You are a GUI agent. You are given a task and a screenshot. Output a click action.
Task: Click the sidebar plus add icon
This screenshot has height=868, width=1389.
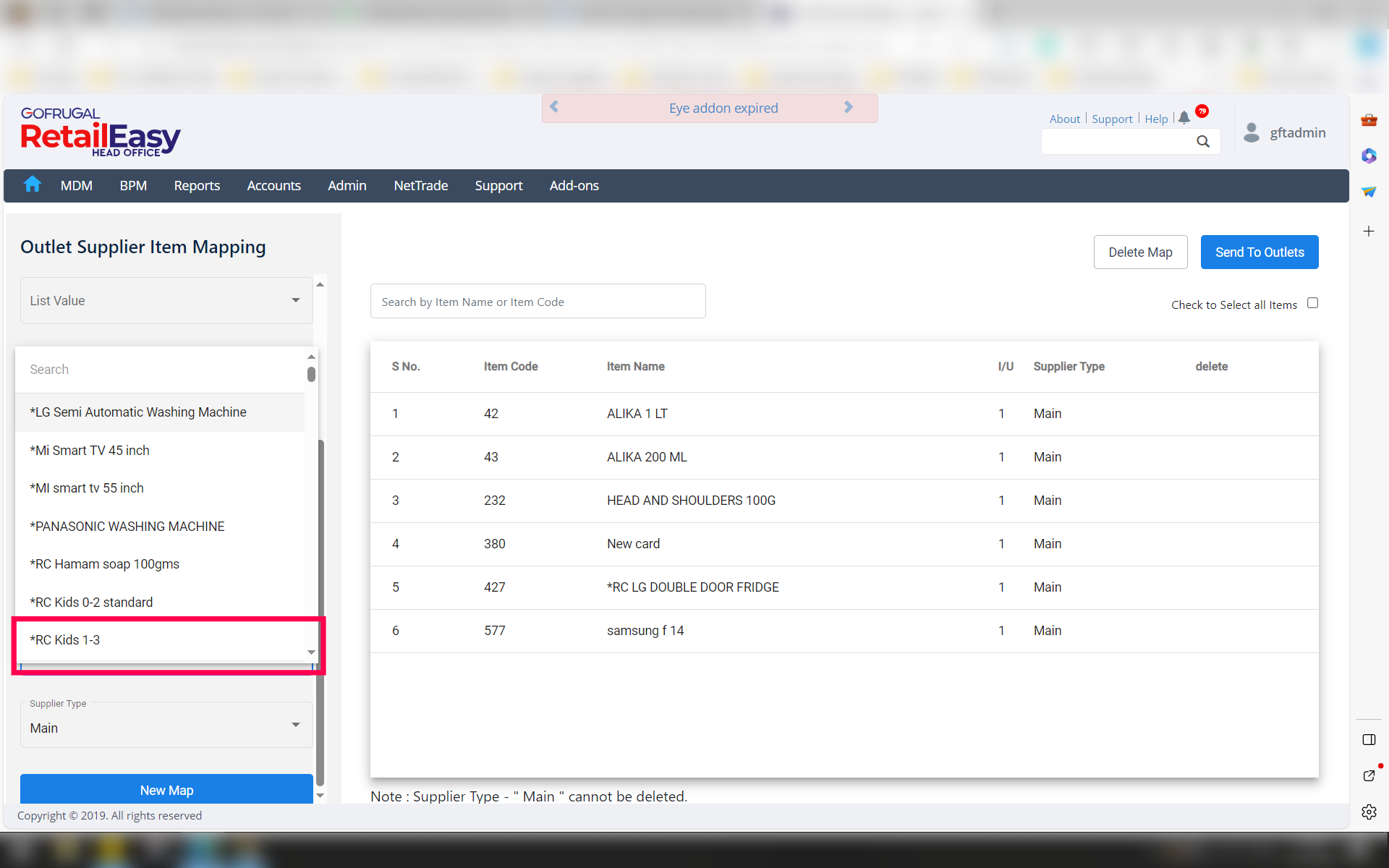point(1369,231)
